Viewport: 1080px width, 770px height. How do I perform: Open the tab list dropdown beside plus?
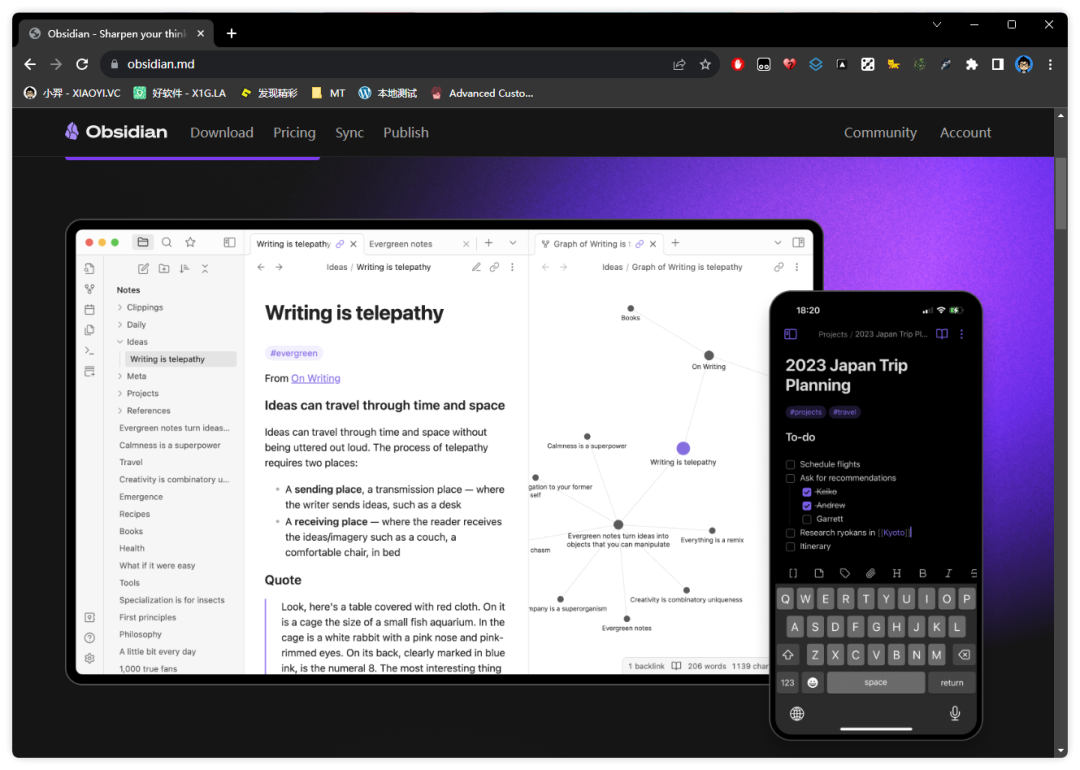point(512,243)
